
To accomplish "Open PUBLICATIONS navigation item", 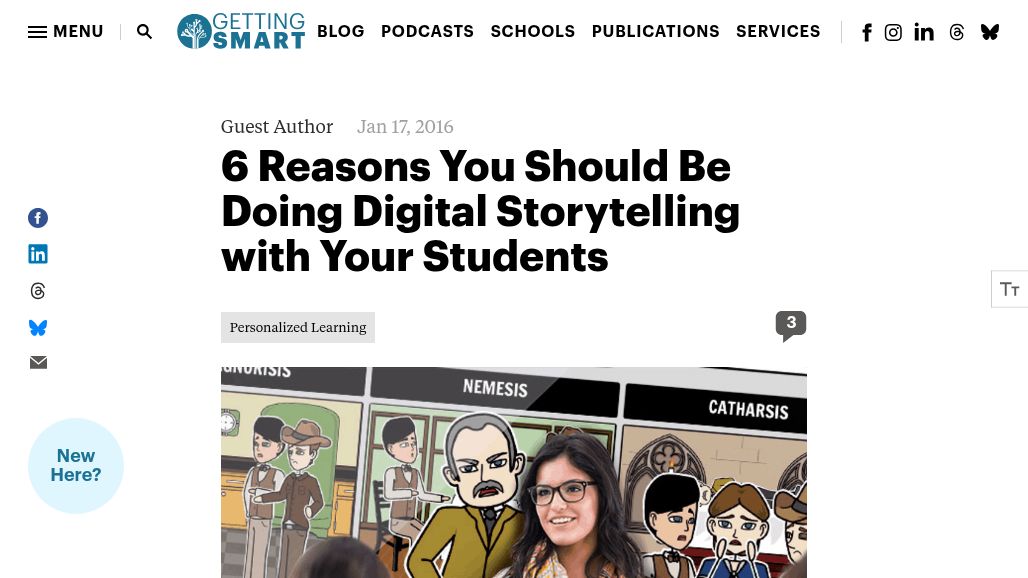I will click(x=656, y=31).
